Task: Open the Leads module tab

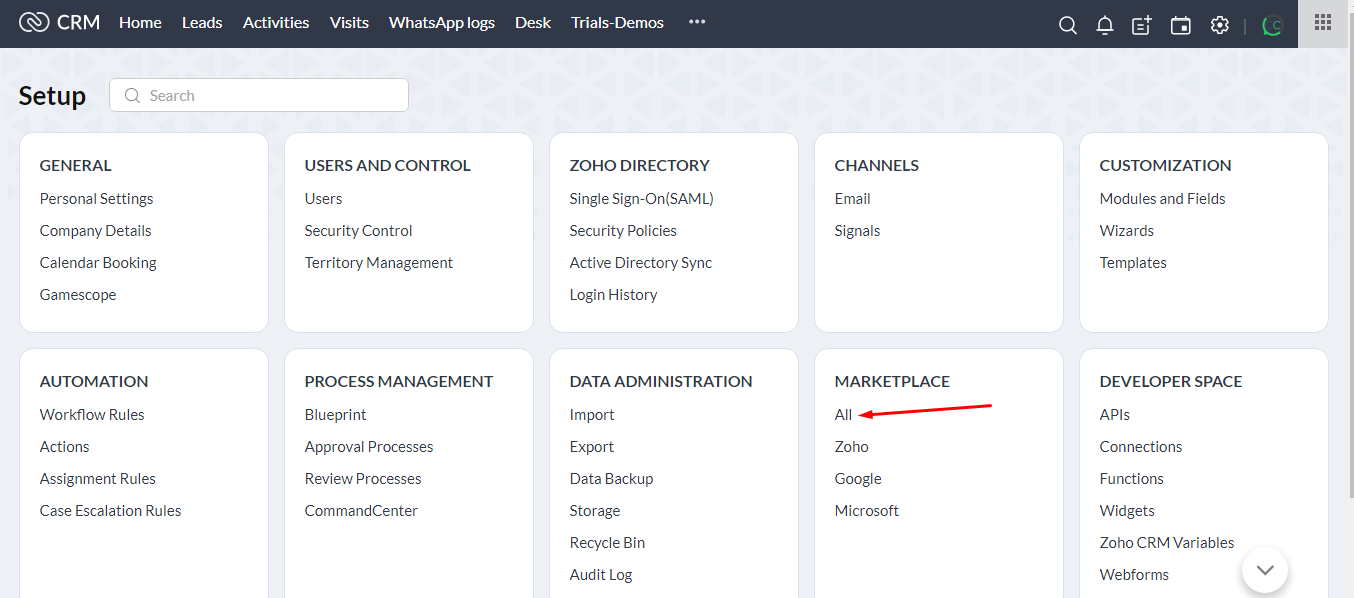Action: [202, 22]
